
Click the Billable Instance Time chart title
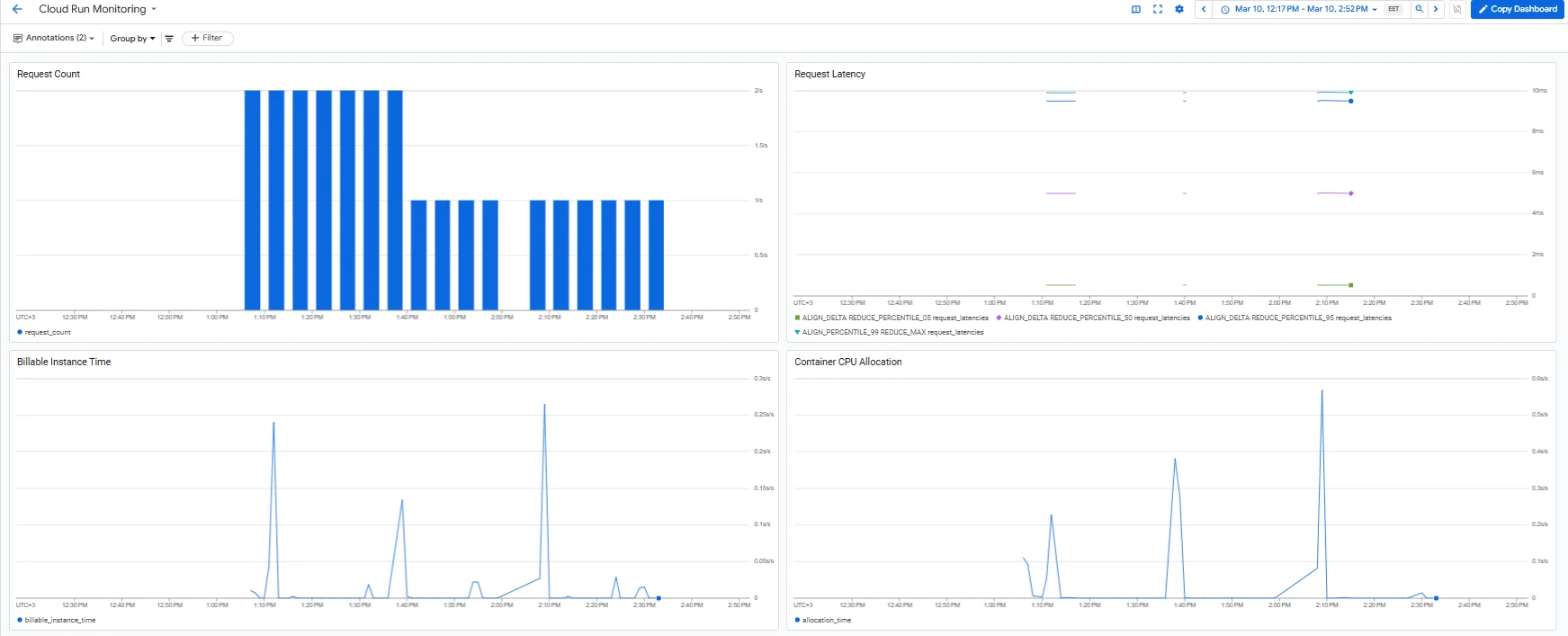pyautogui.click(x=64, y=362)
